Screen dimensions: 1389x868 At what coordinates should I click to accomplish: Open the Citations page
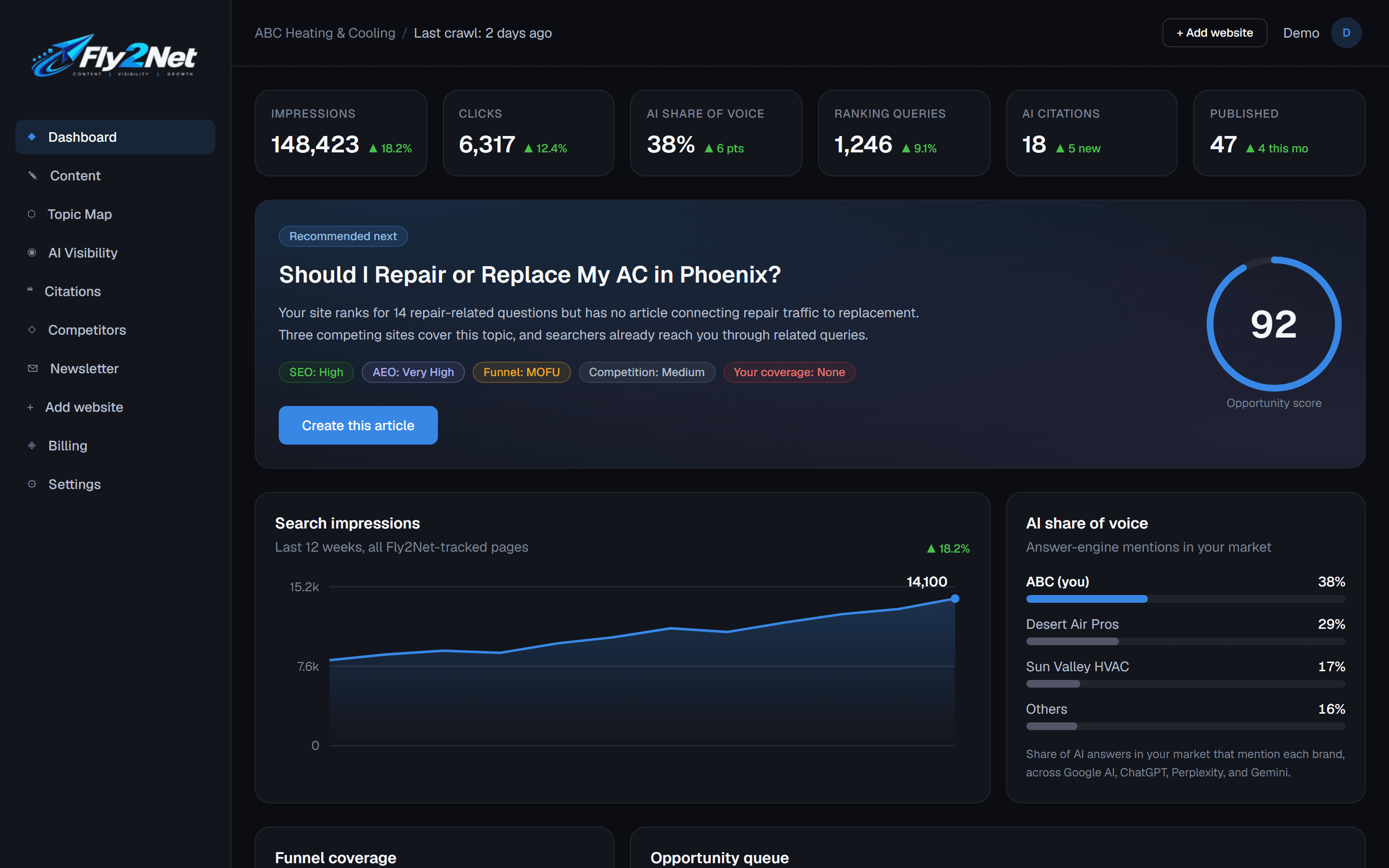pos(115,291)
